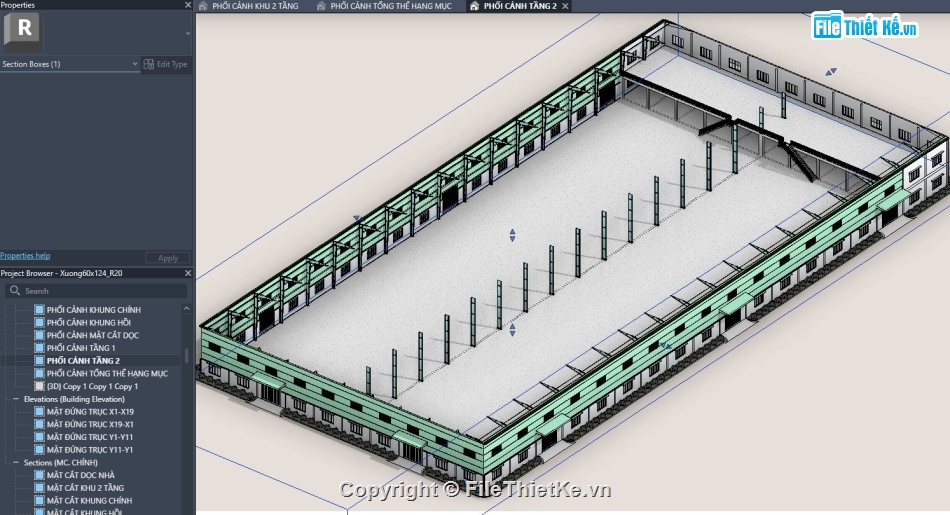
Task: Click the Project Browser search field
Action: click(97, 291)
